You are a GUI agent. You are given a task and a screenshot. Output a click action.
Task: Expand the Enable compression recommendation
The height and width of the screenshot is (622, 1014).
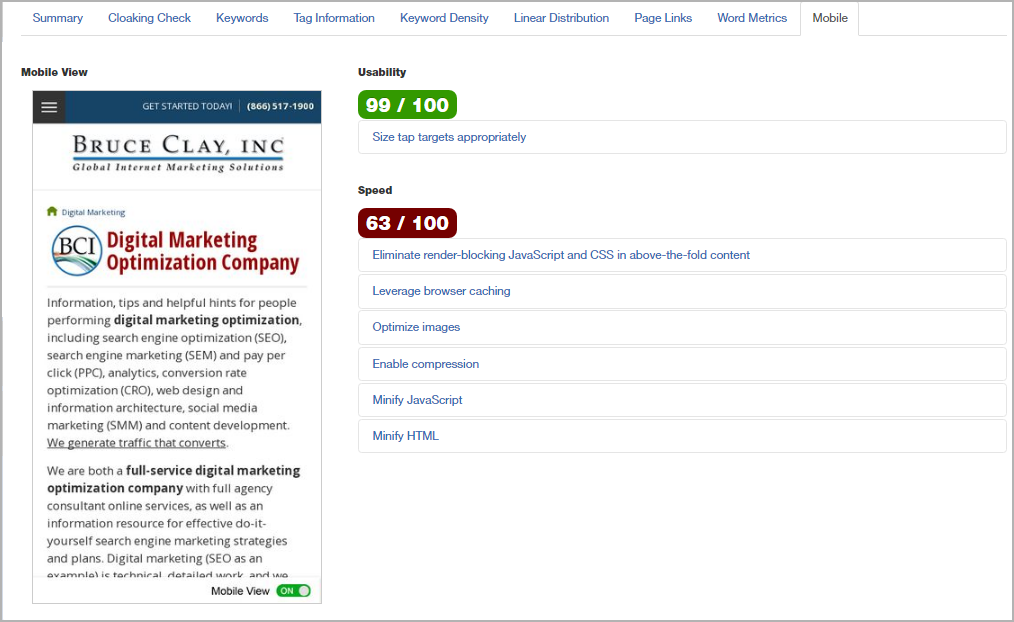(682, 364)
